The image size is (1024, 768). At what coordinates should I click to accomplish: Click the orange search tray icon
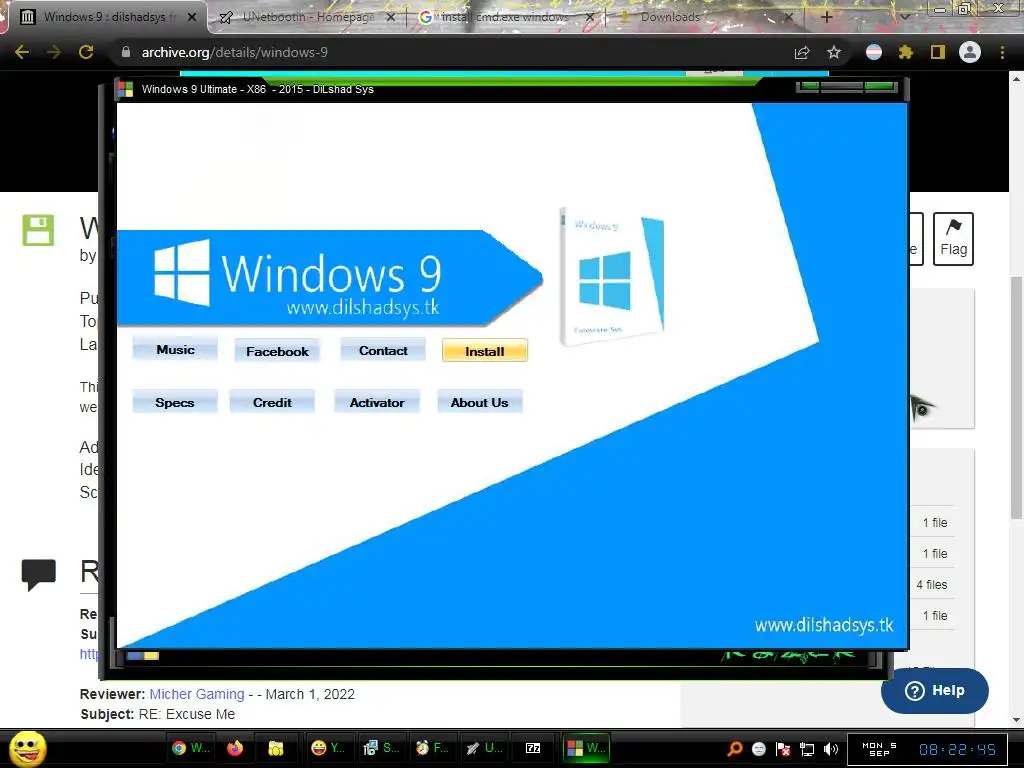coord(734,749)
